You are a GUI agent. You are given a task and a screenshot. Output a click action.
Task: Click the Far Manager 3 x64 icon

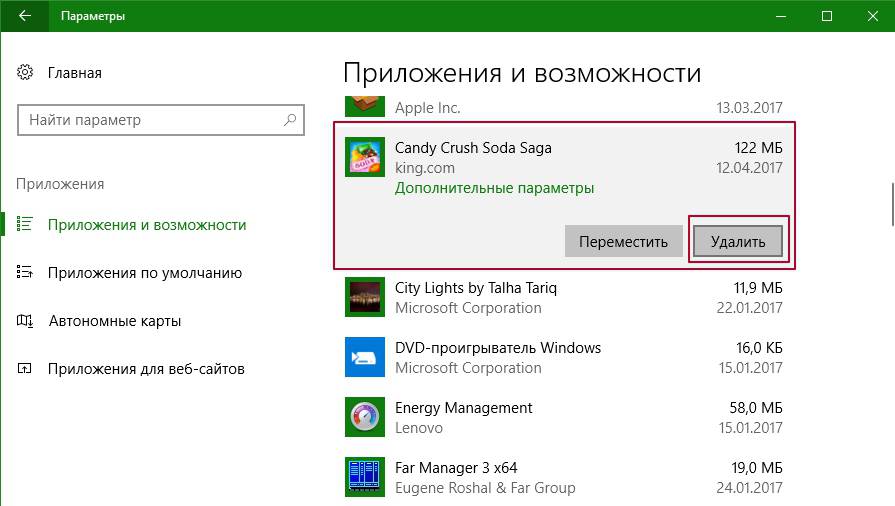click(x=364, y=477)
